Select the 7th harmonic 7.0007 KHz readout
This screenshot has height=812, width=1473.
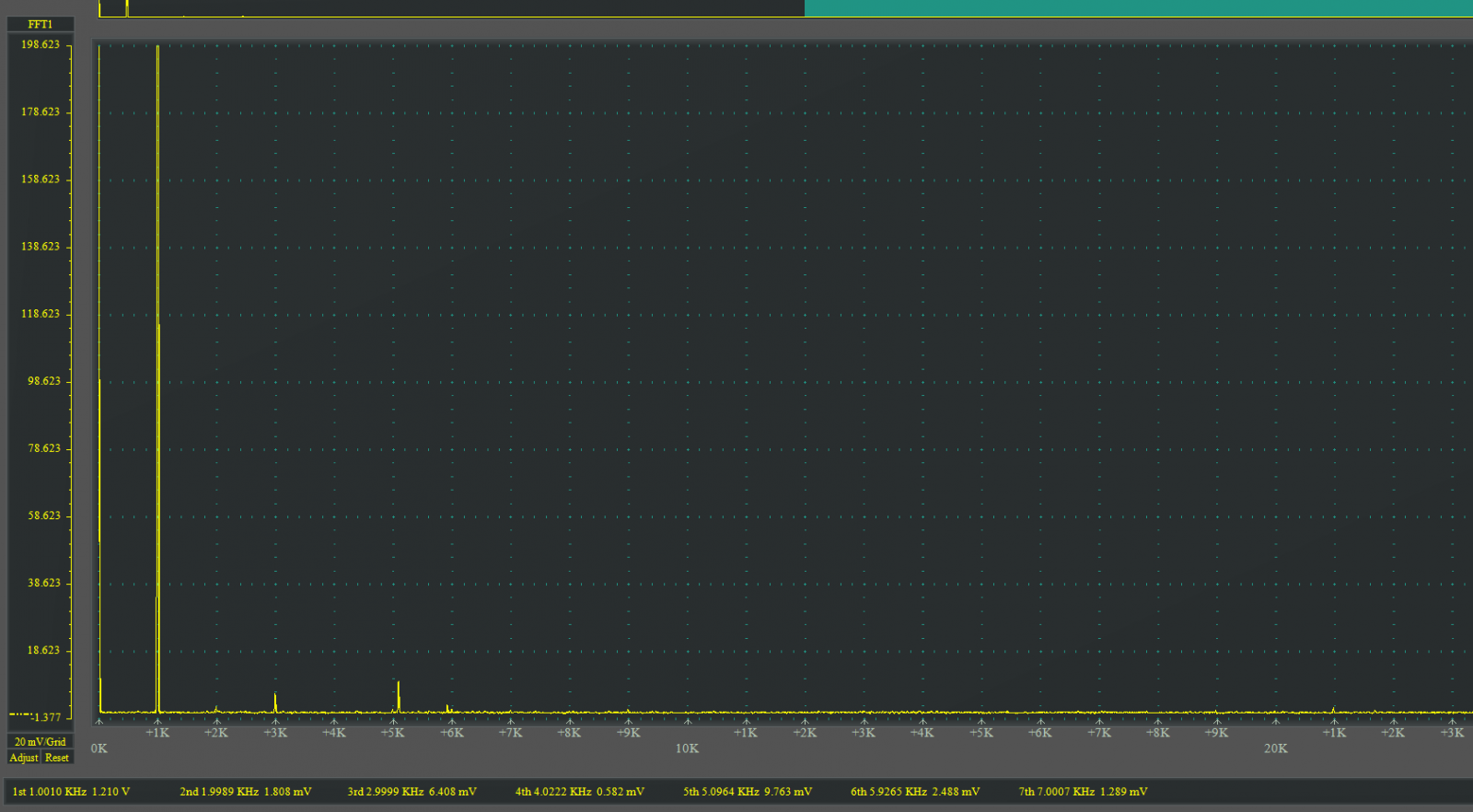[x=1083, y=792]
